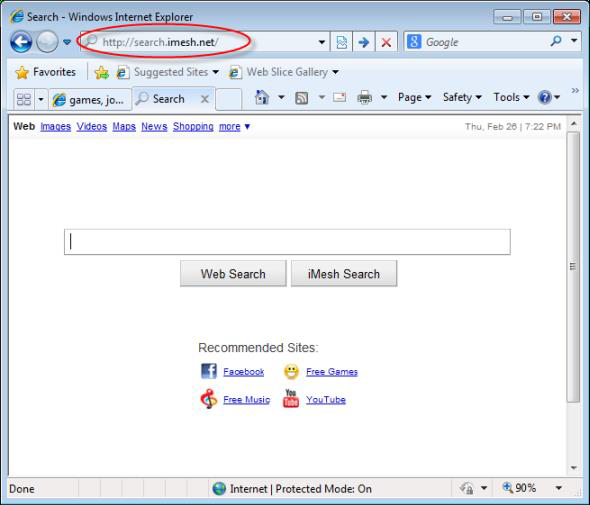Click the main page search text field

tap(287, 242)
